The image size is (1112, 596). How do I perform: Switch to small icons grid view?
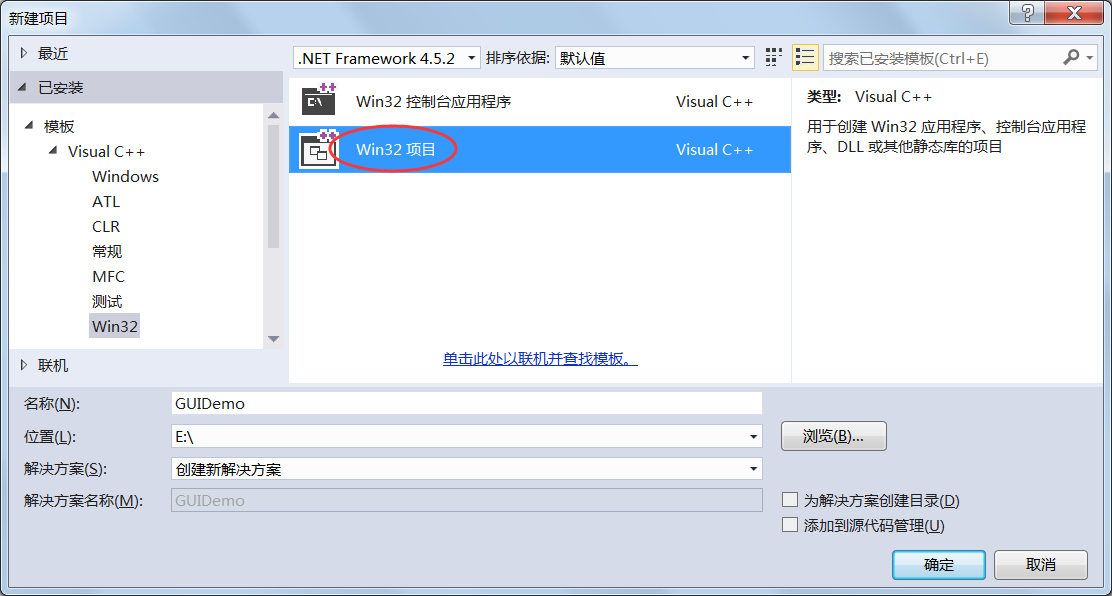[773, 58]
